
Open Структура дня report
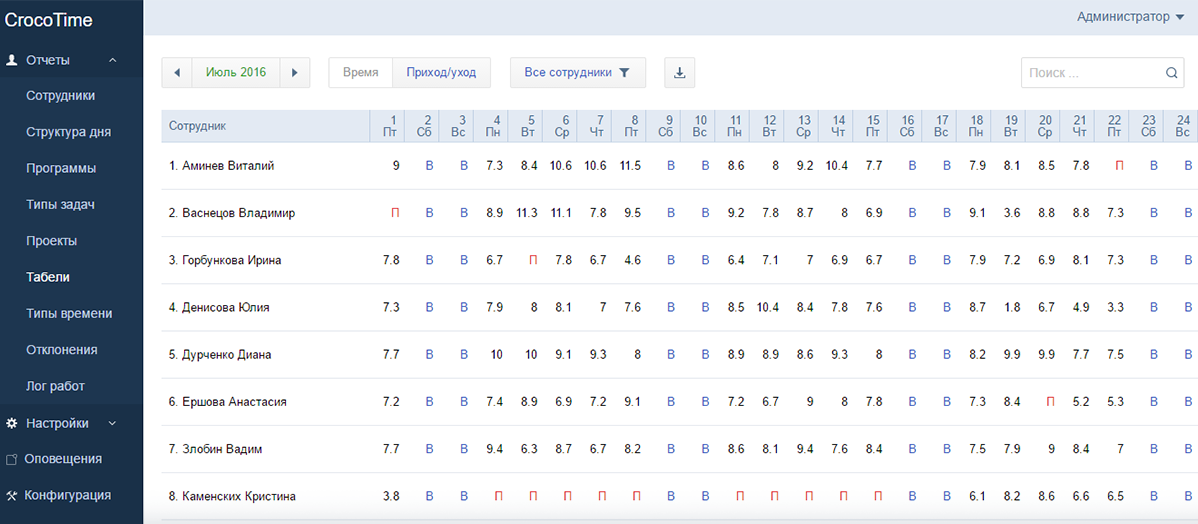68,132
